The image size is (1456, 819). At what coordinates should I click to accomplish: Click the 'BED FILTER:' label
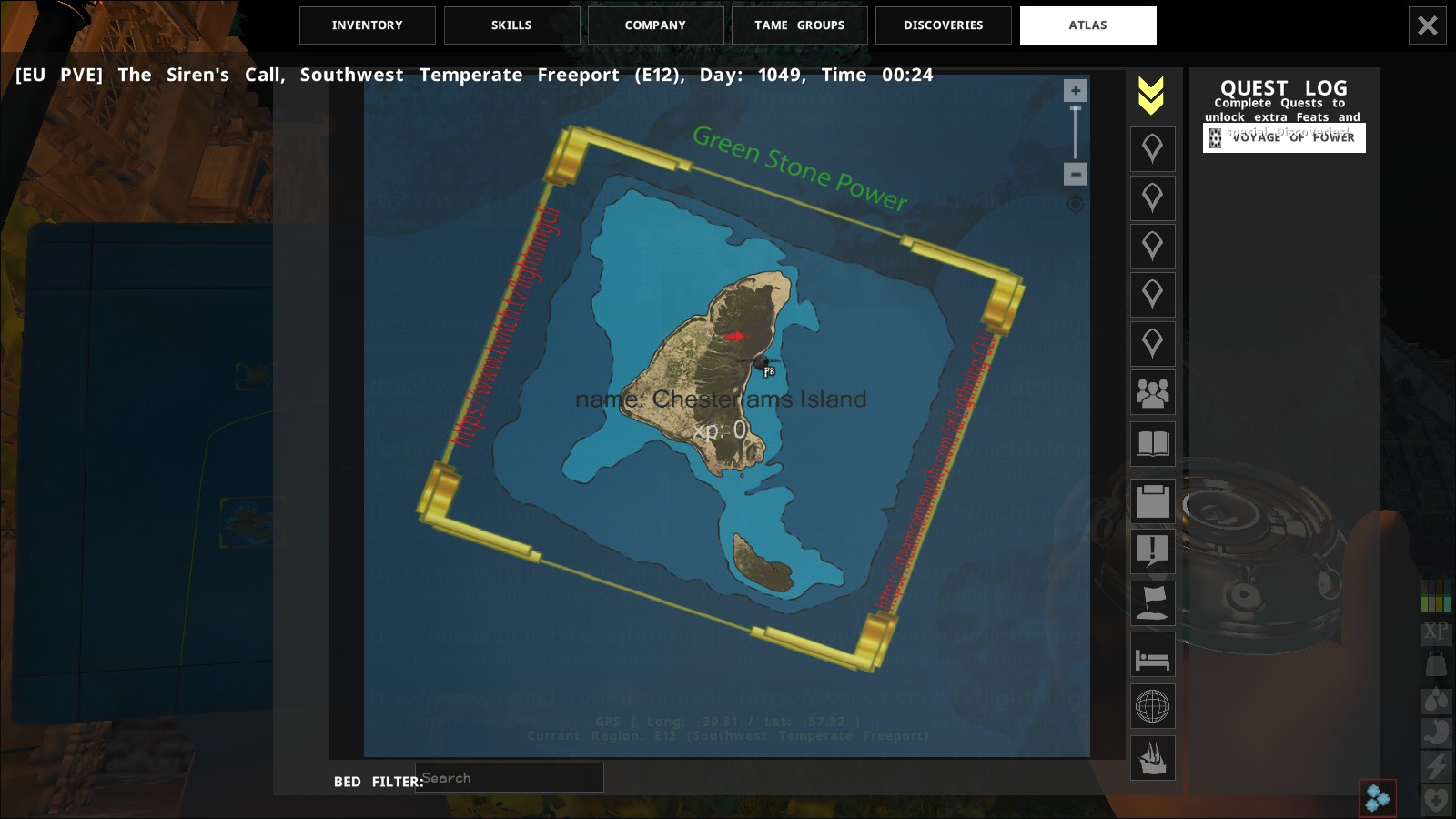(379, 782)
